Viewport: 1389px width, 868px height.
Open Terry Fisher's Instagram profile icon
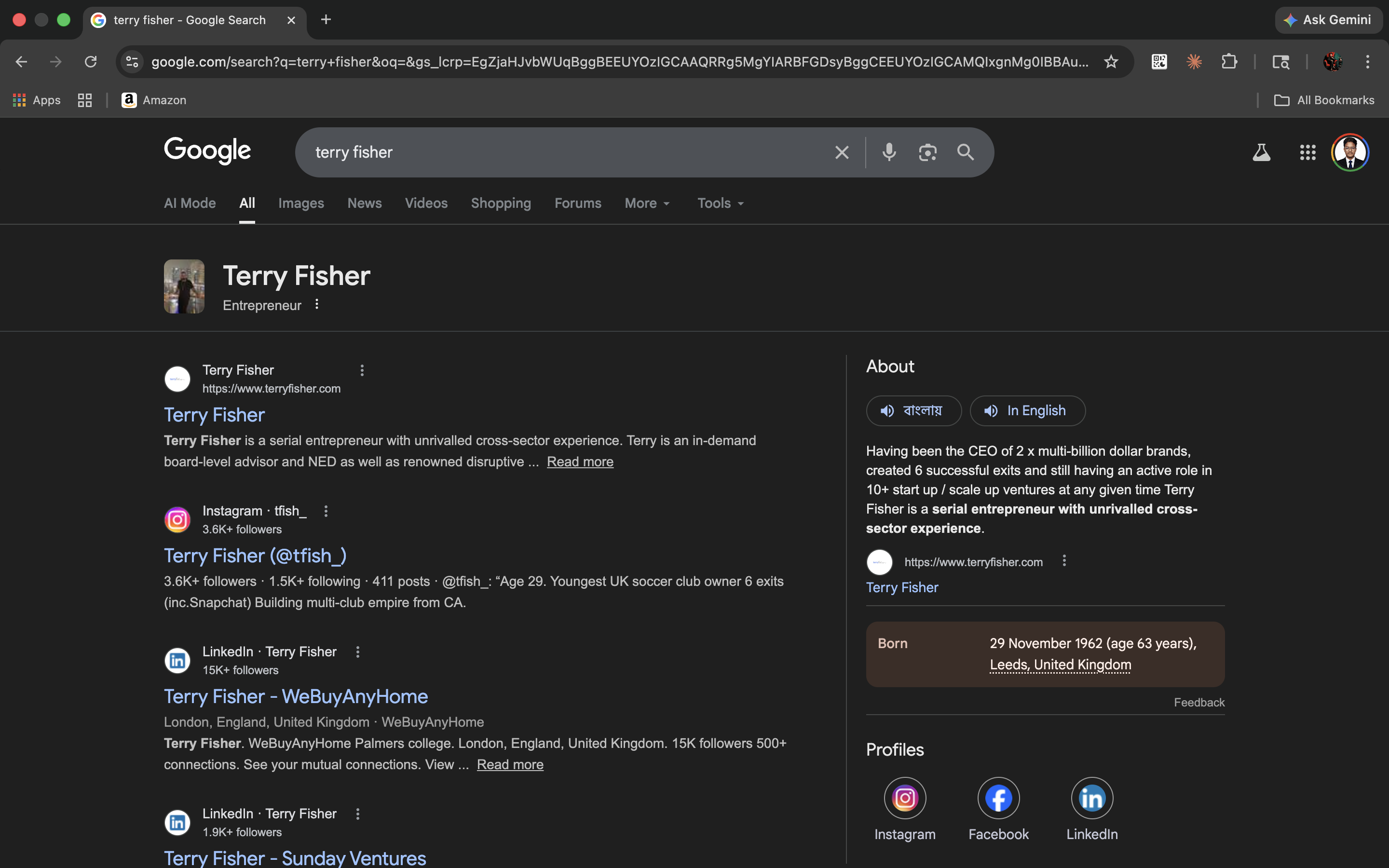905,798
